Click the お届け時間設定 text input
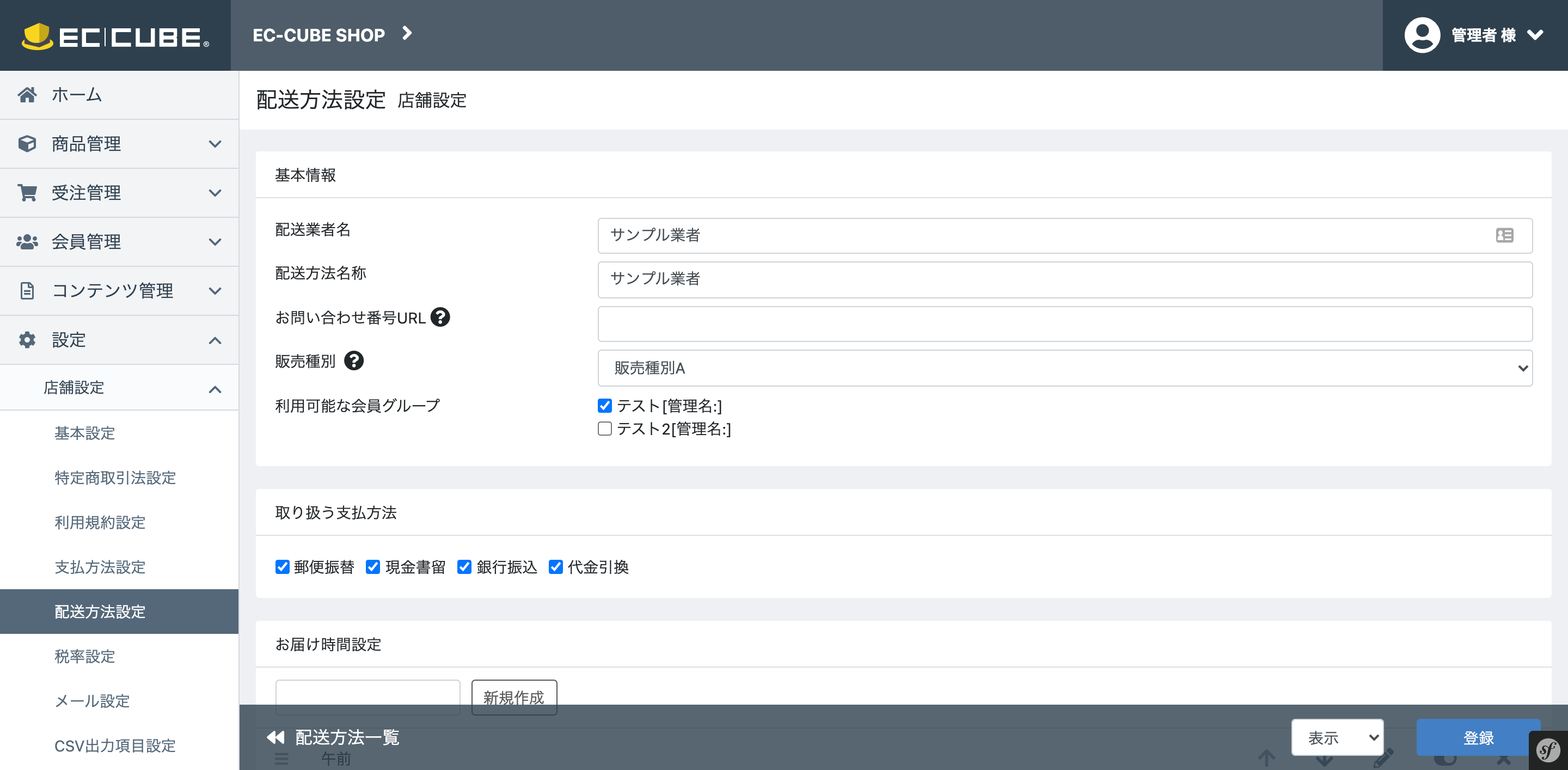Viewport: 1568px width, 770px height. [367, 697]
